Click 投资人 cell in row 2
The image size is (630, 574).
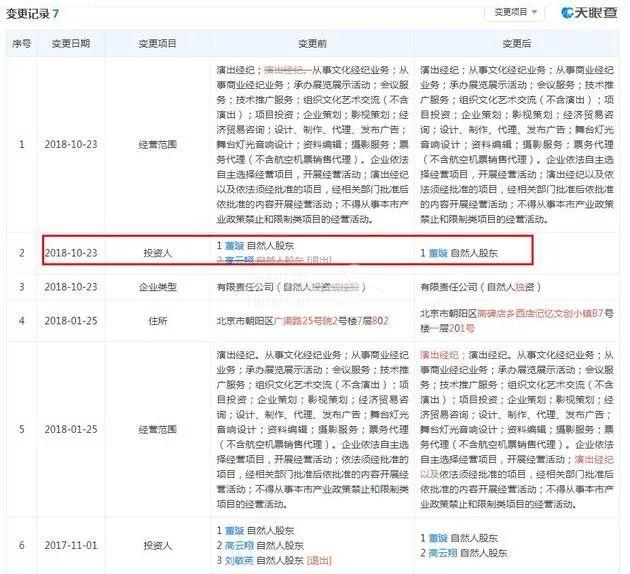pyautogui.click(x=158, y=253)
